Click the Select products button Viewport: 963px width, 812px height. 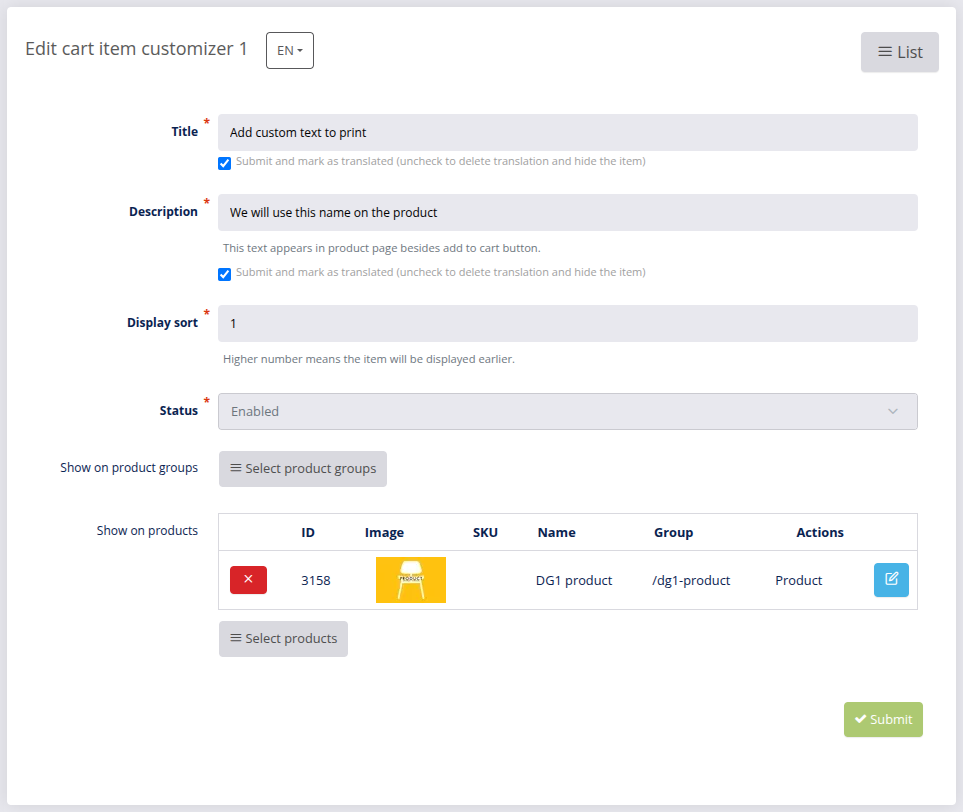coord(283,639)
